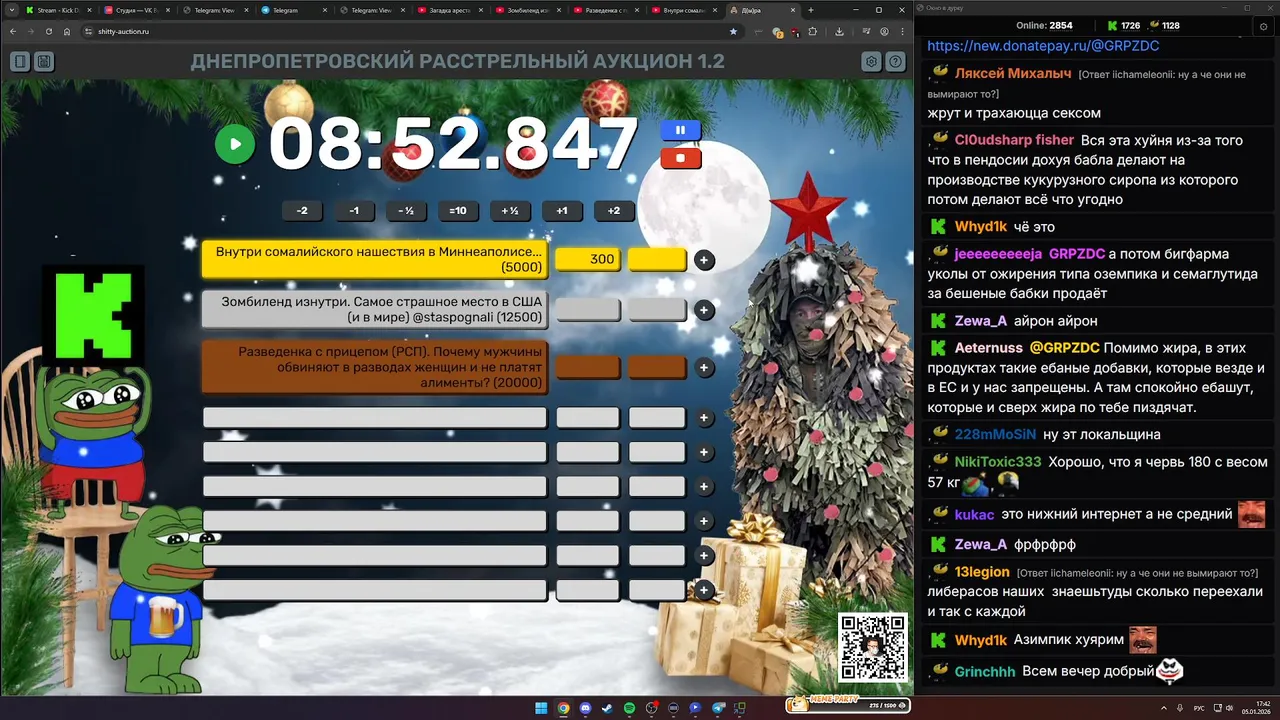
Task: Click plus icon on the fourth empty lot row
Action: (x=704, y=521)
